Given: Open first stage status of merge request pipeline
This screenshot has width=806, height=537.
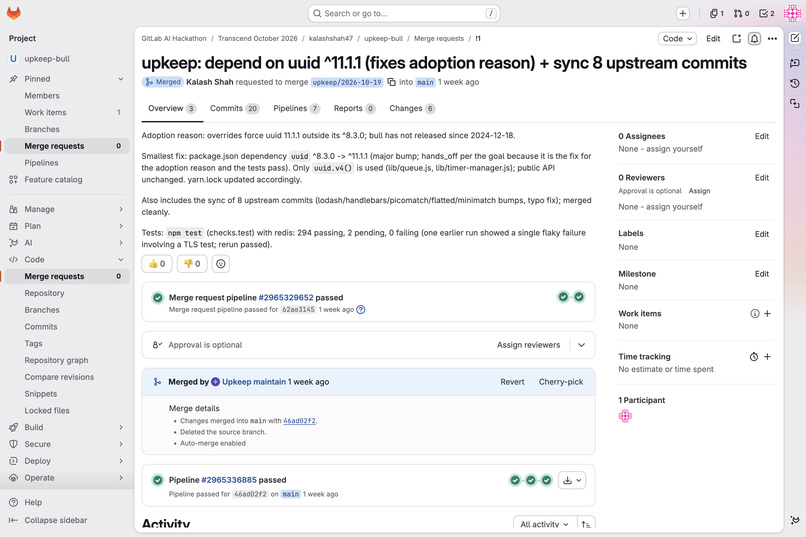Looking at the screenshot, I should [563, 297].
